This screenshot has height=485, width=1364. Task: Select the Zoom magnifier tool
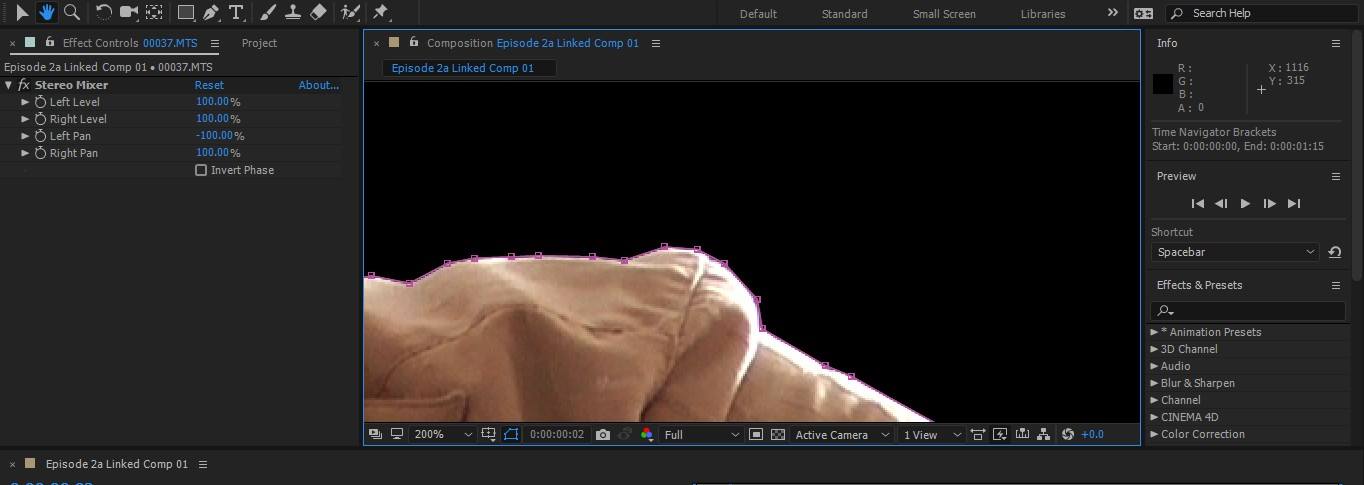(72, 13)
